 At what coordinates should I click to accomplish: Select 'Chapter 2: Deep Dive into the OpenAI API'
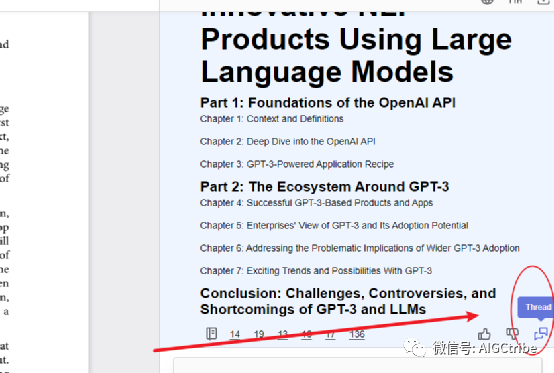coord(288,141)
